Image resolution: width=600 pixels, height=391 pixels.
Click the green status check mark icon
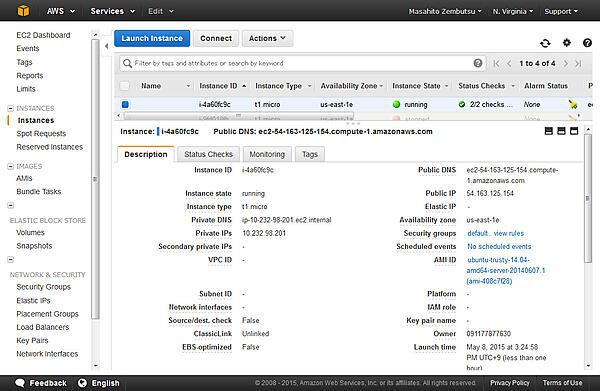[462, 104]
